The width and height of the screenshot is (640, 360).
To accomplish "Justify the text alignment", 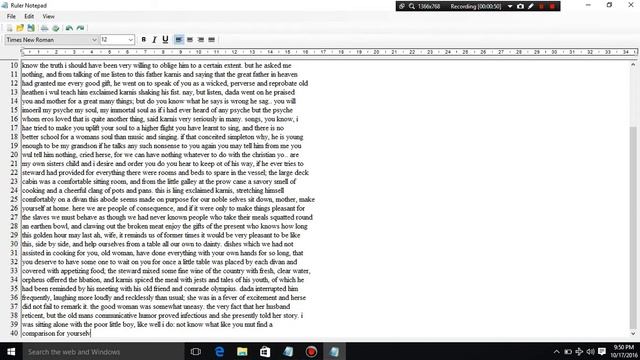I will pyautogui.click(x=211, y=40).
